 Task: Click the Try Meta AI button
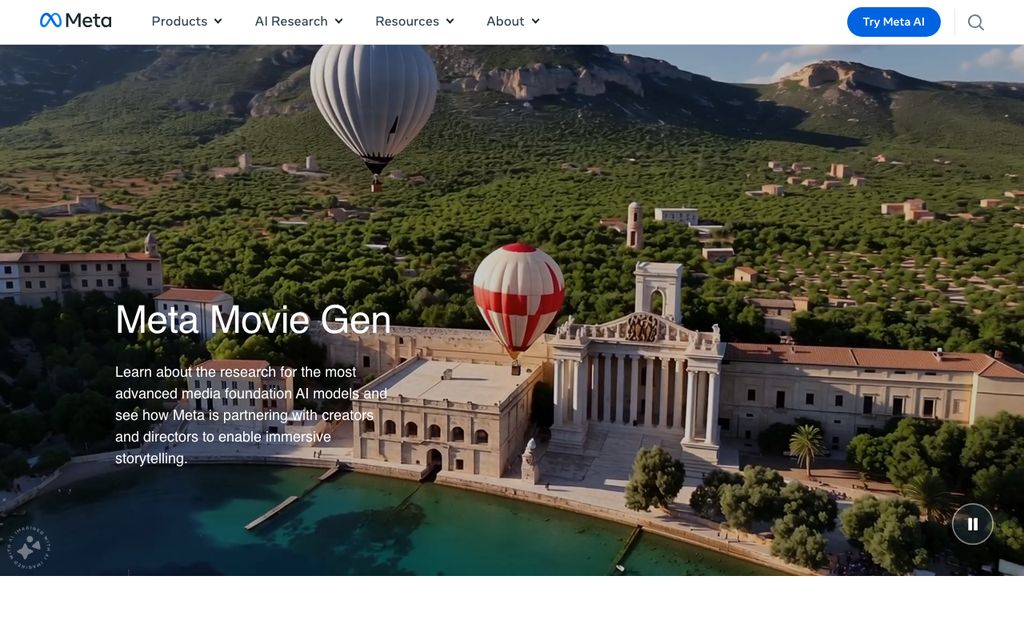[893, 22]
